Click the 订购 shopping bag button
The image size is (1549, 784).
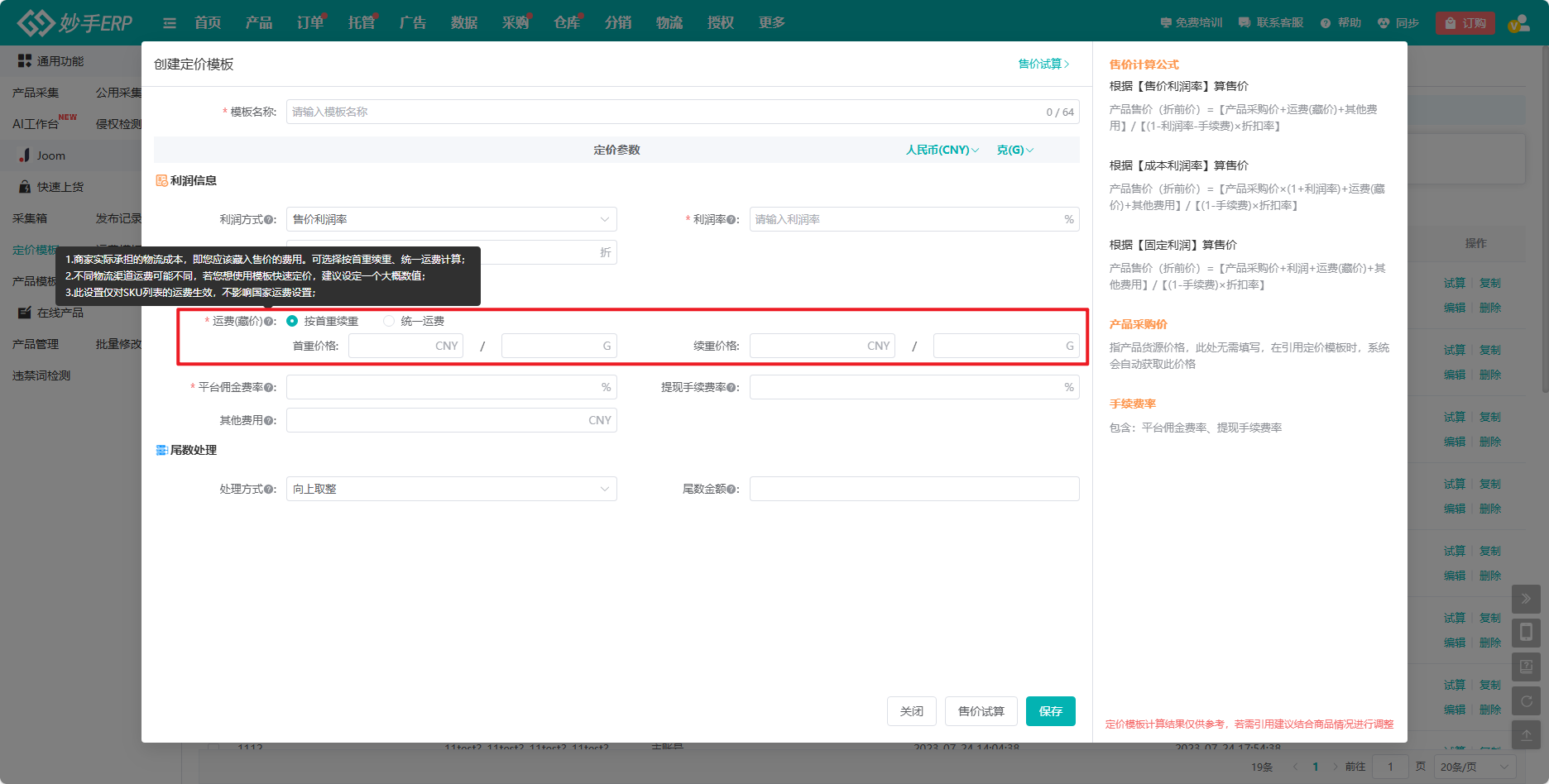click(x=1465, y=23)
